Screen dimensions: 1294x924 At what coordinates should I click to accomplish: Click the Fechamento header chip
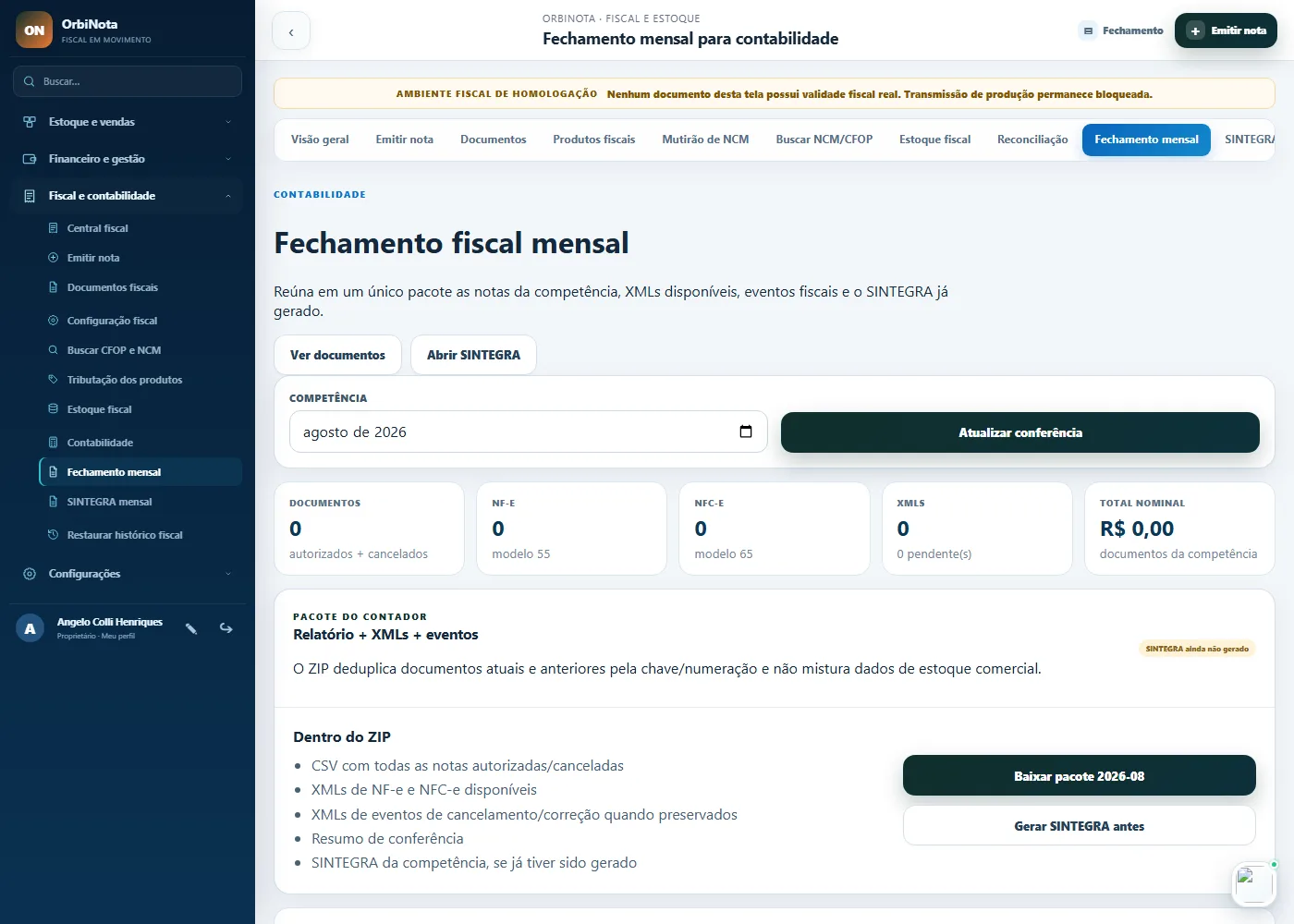tap(1121, 30)
